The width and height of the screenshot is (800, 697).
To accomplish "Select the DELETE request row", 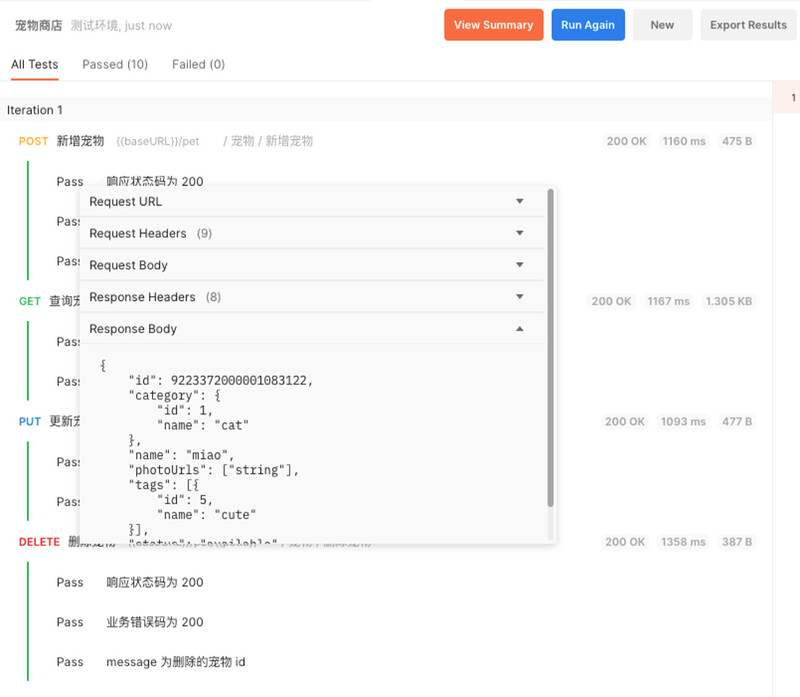I will pyautogui.click(x=40, y=542).
